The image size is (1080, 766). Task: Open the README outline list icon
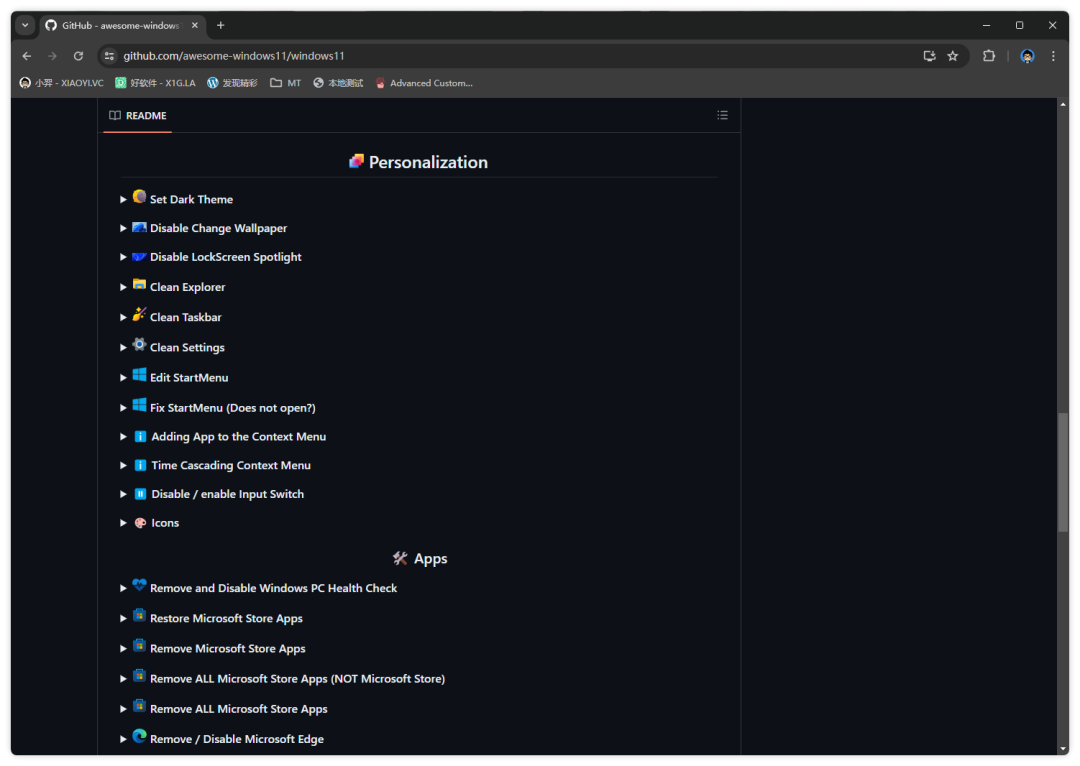[723, 115]
